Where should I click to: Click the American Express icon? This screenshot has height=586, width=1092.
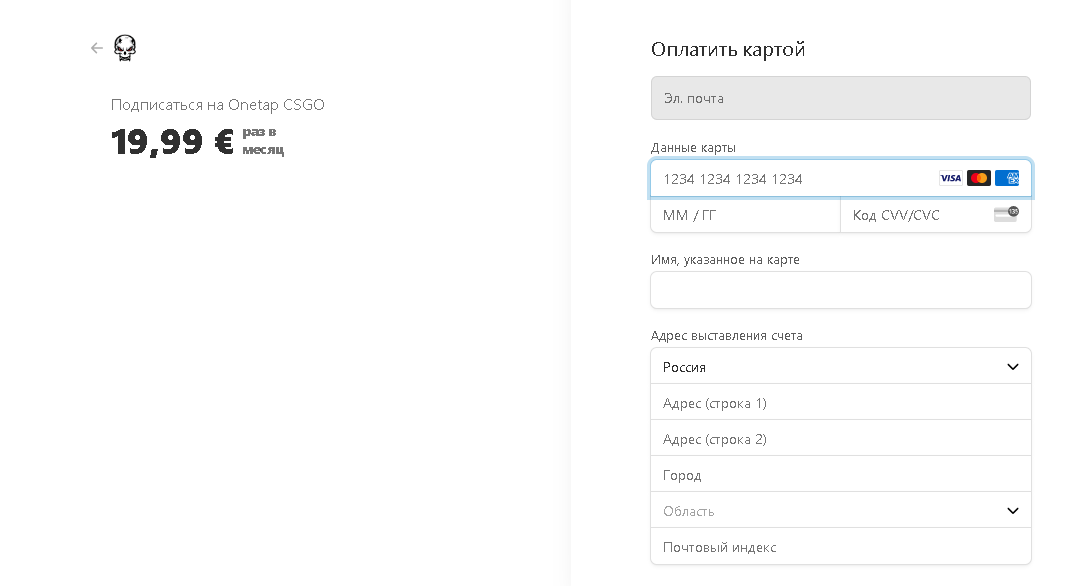[1007, 179]
